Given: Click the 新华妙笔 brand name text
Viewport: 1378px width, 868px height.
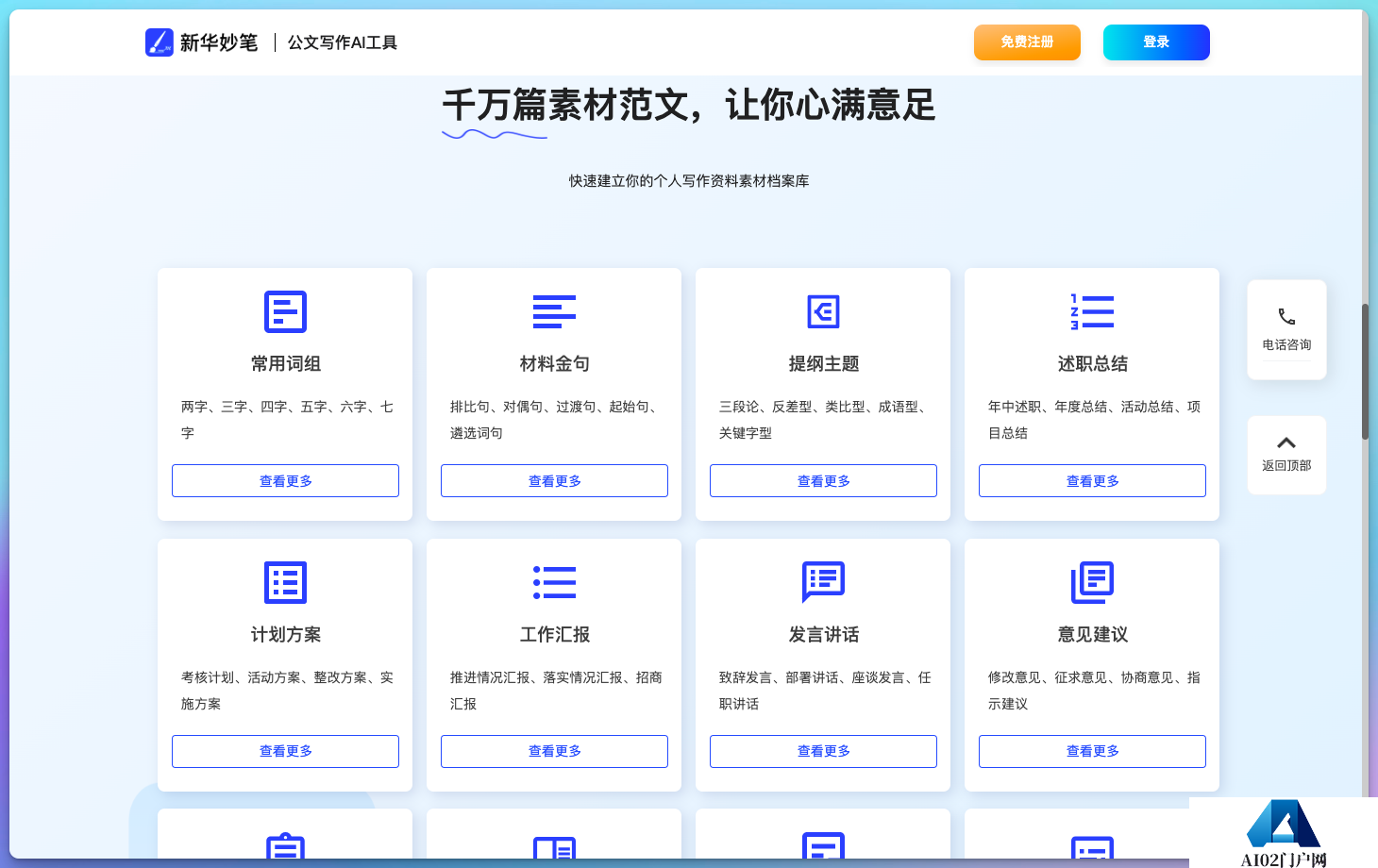Looking at the screenshot, I should 219,42.
